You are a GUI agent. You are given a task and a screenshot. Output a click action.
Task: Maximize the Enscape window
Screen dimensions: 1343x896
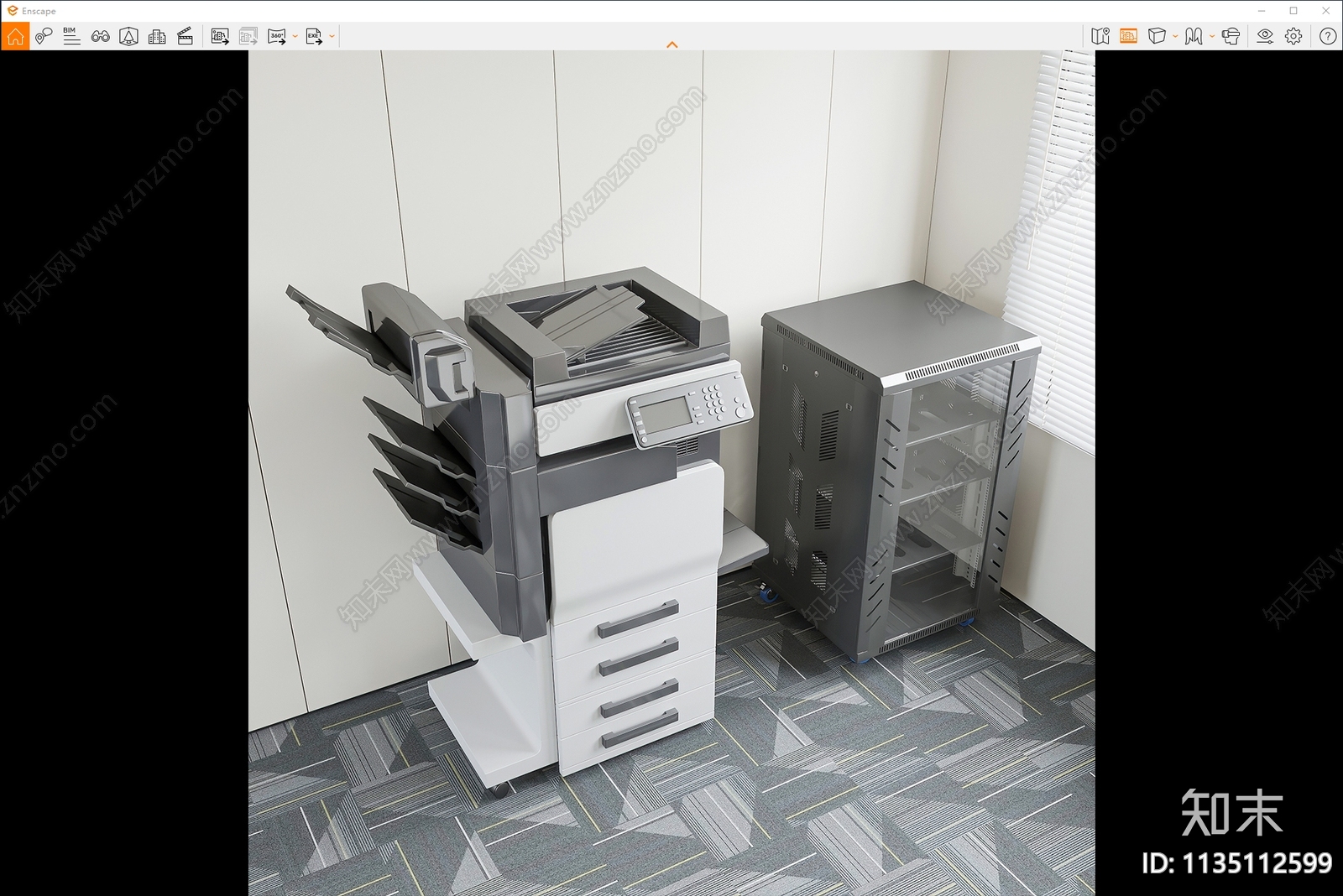[x=1293, y=11]
